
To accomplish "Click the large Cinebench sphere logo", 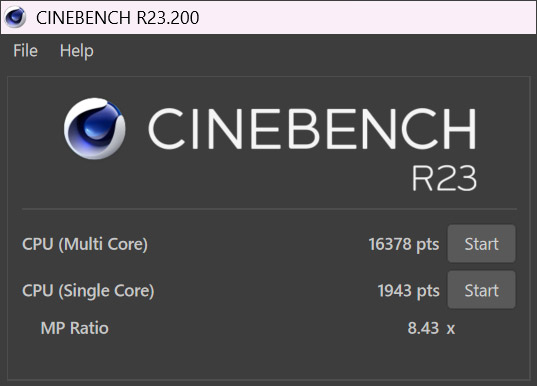I will pos(95,128).
